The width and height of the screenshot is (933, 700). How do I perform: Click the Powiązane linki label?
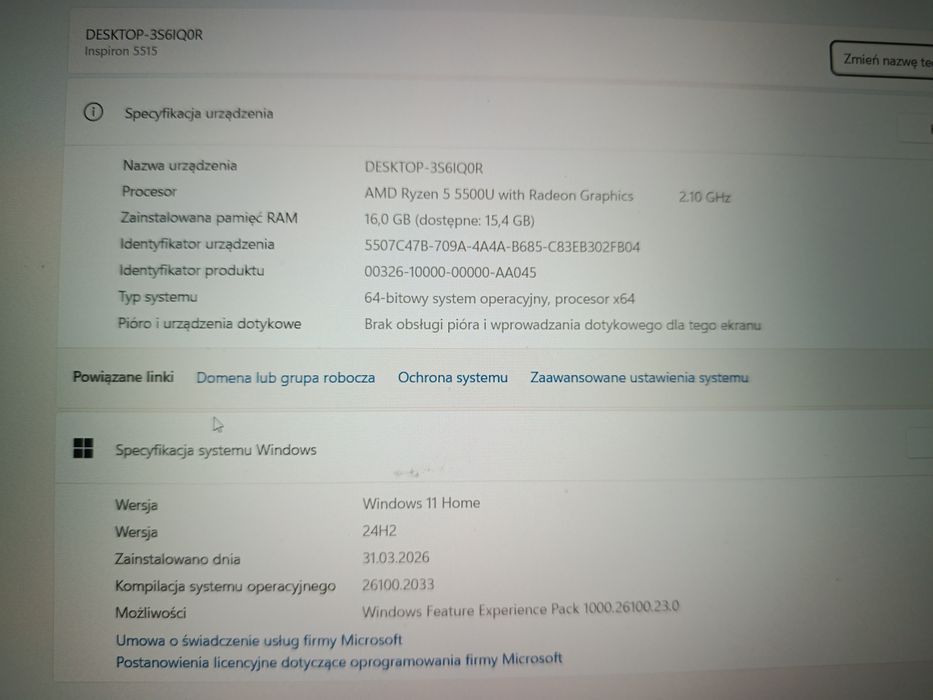123,377
